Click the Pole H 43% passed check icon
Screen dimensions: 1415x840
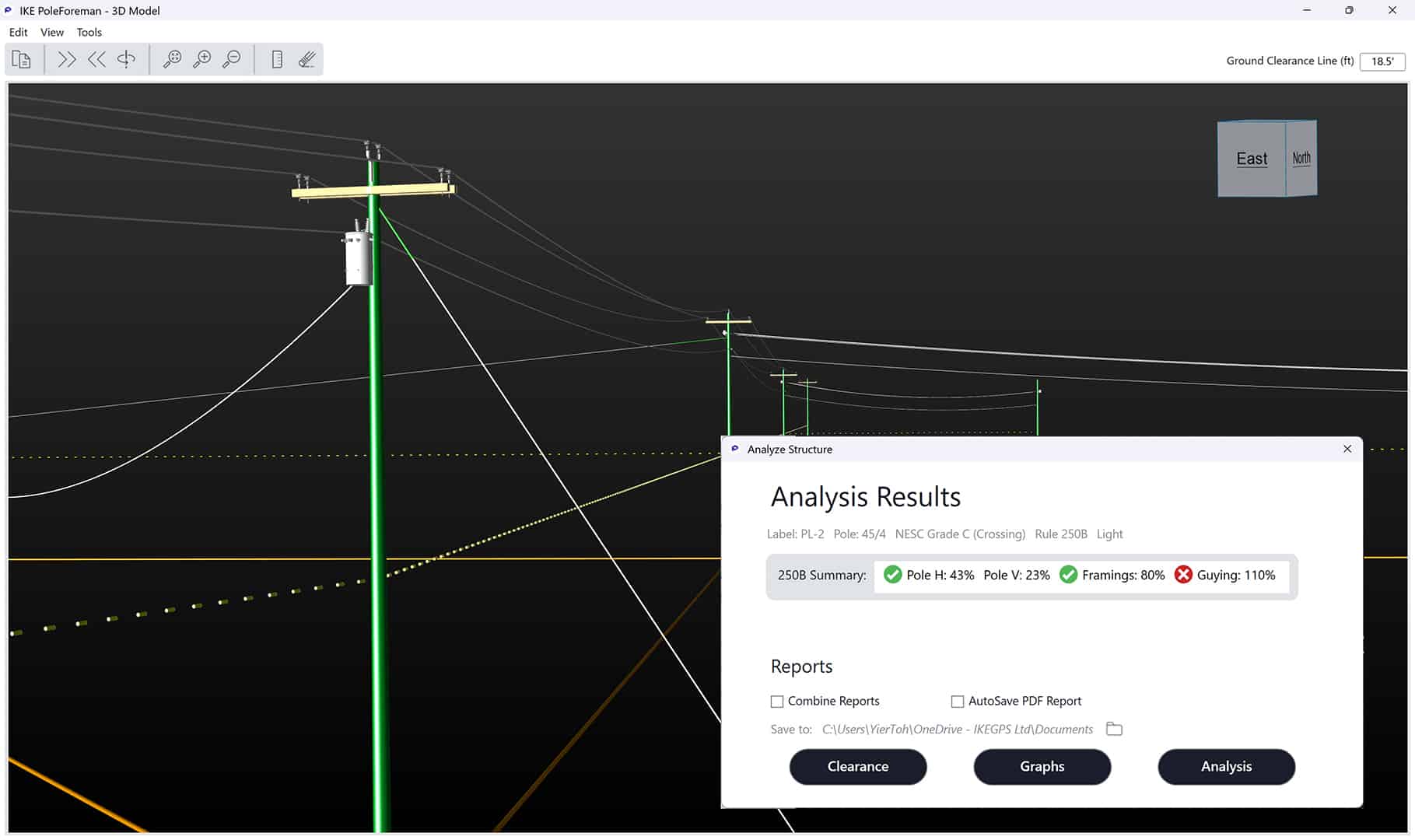tap(893, 575)
